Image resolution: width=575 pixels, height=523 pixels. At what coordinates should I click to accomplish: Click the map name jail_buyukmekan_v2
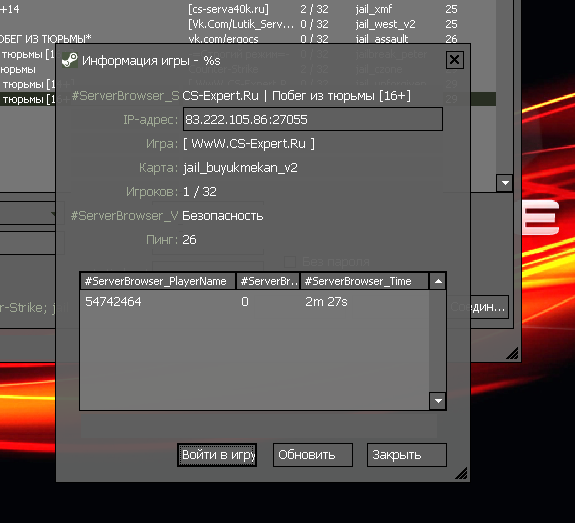coord(240,168)
